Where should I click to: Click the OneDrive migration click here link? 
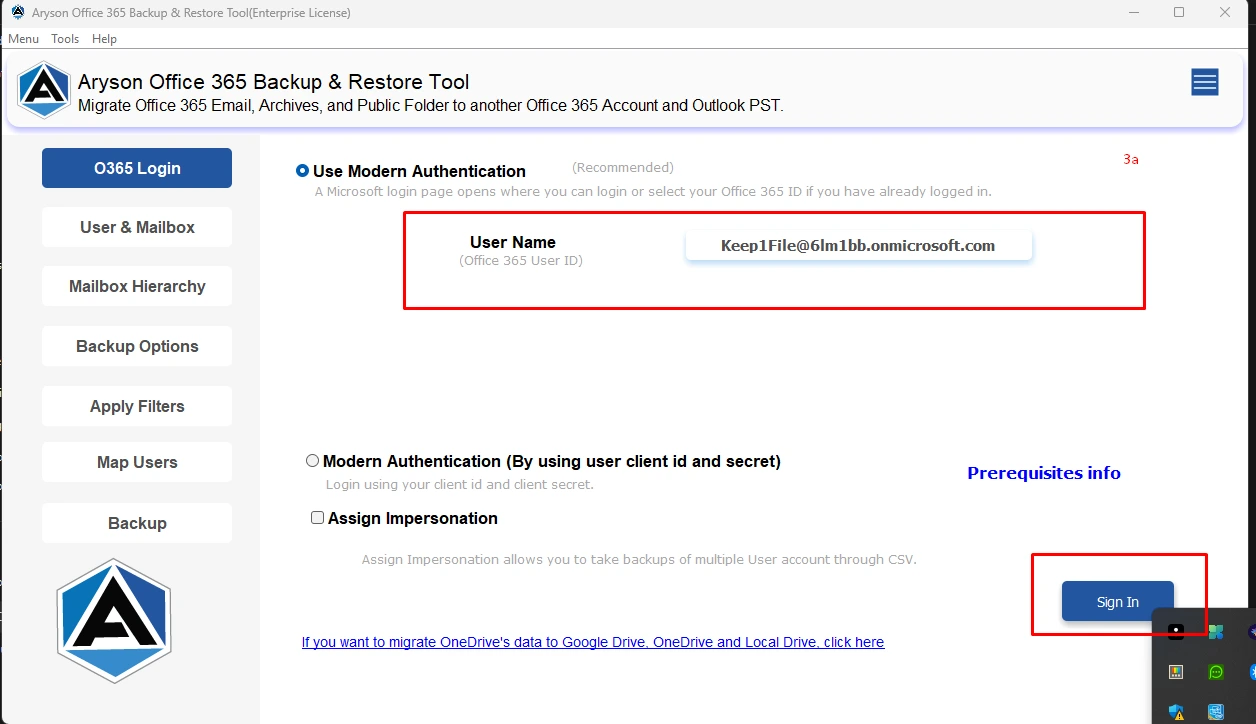coord(593,642)
